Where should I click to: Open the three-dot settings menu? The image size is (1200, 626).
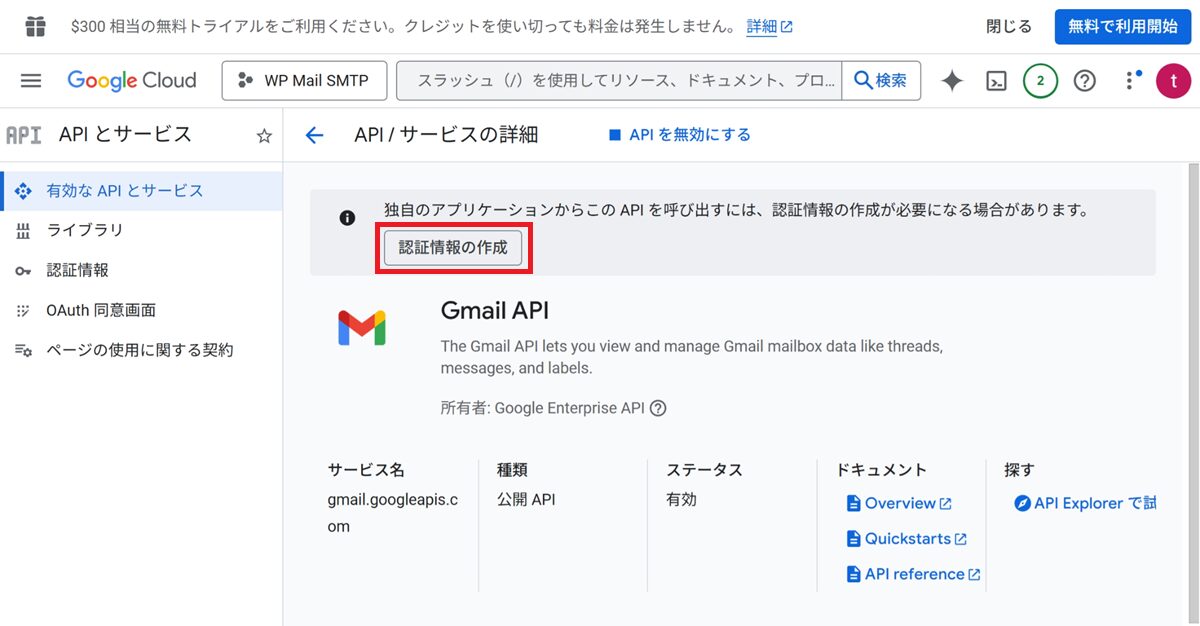(x=1131, y=81)
